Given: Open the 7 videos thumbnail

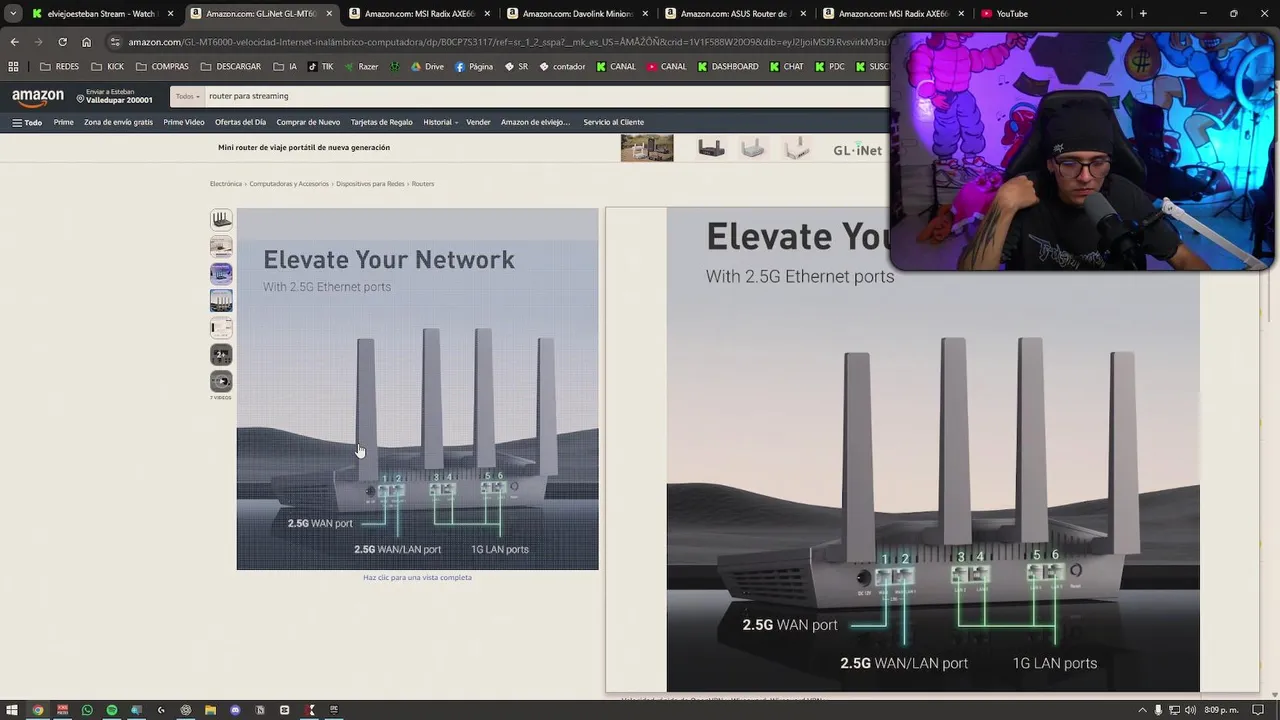Looking at the screenshot, I should (x=221, y=381).
